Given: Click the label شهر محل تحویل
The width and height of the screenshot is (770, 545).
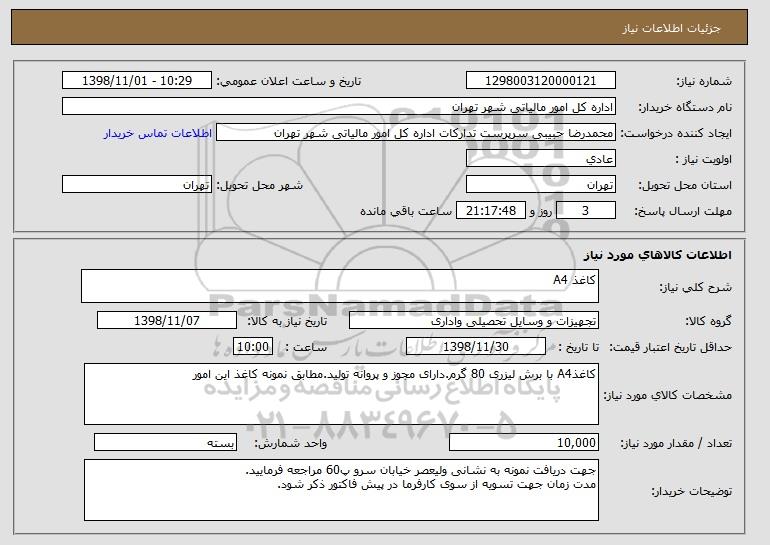Looking at the screenshot, I should (x=260, y=185).
